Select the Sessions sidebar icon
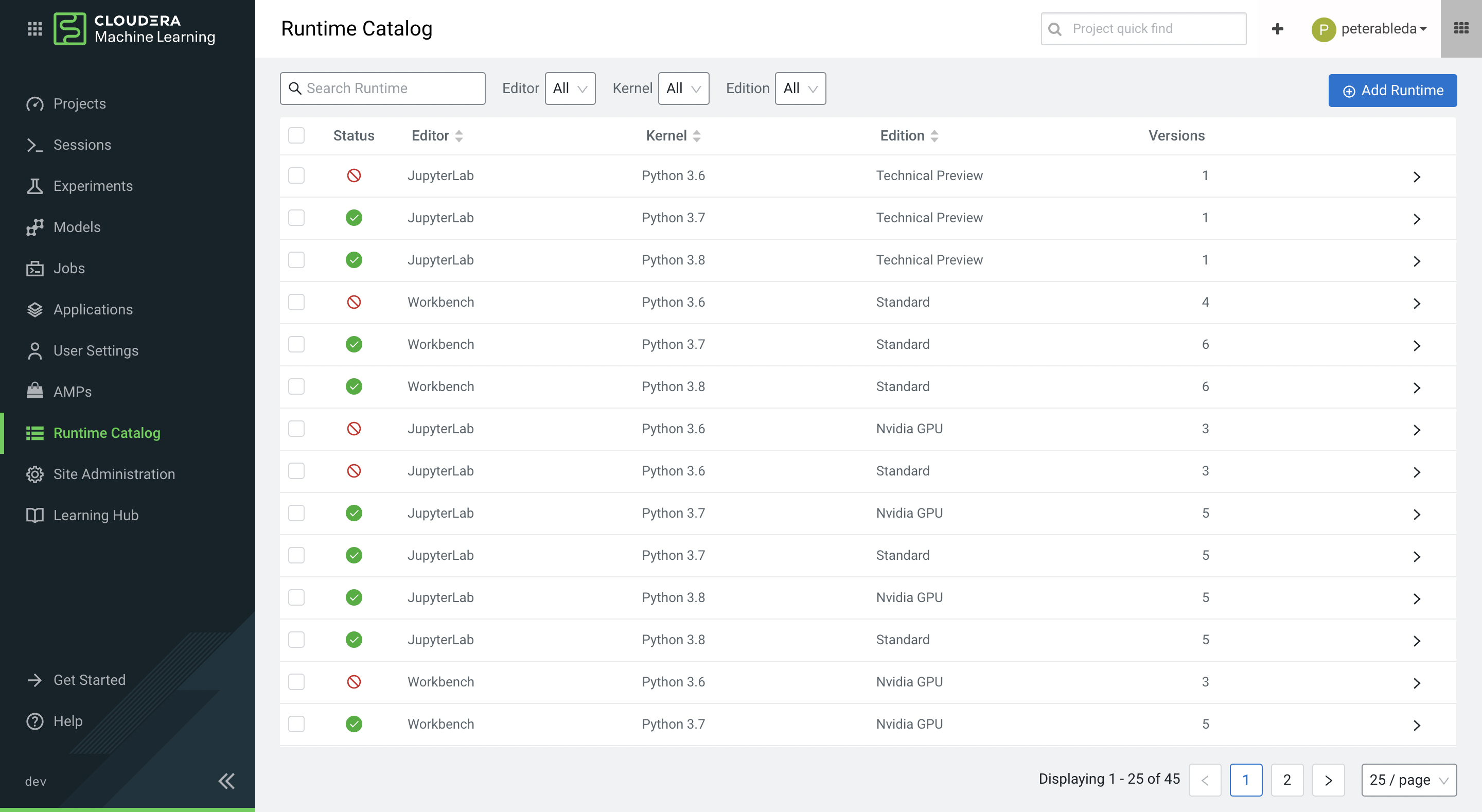Screen dimensions: 1482x812 (x=34, y=145)
